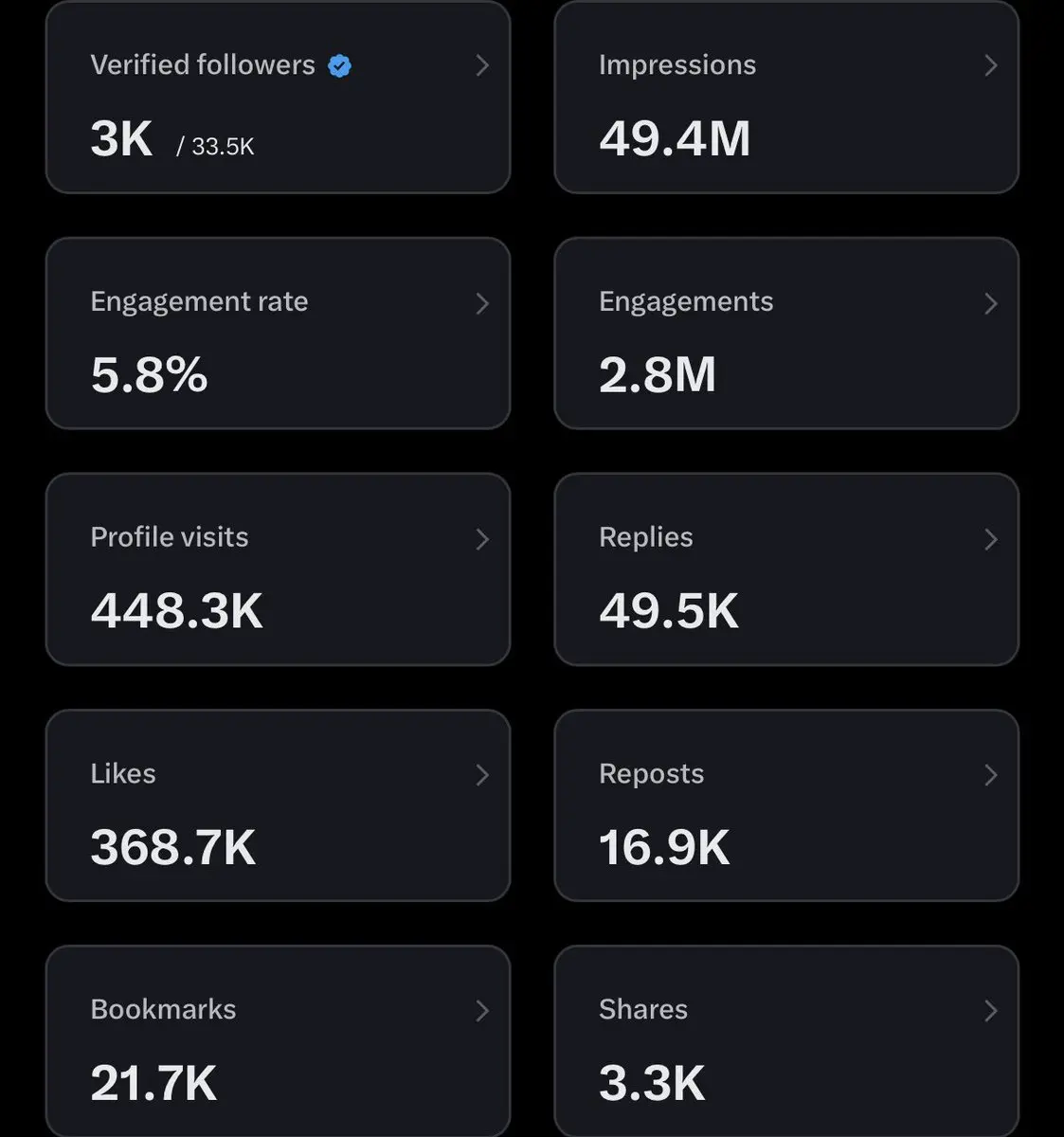This screenshot has height=1137, width=1064.
Task: Expand the Likes card arrow
Action: (x=482, y=775)
